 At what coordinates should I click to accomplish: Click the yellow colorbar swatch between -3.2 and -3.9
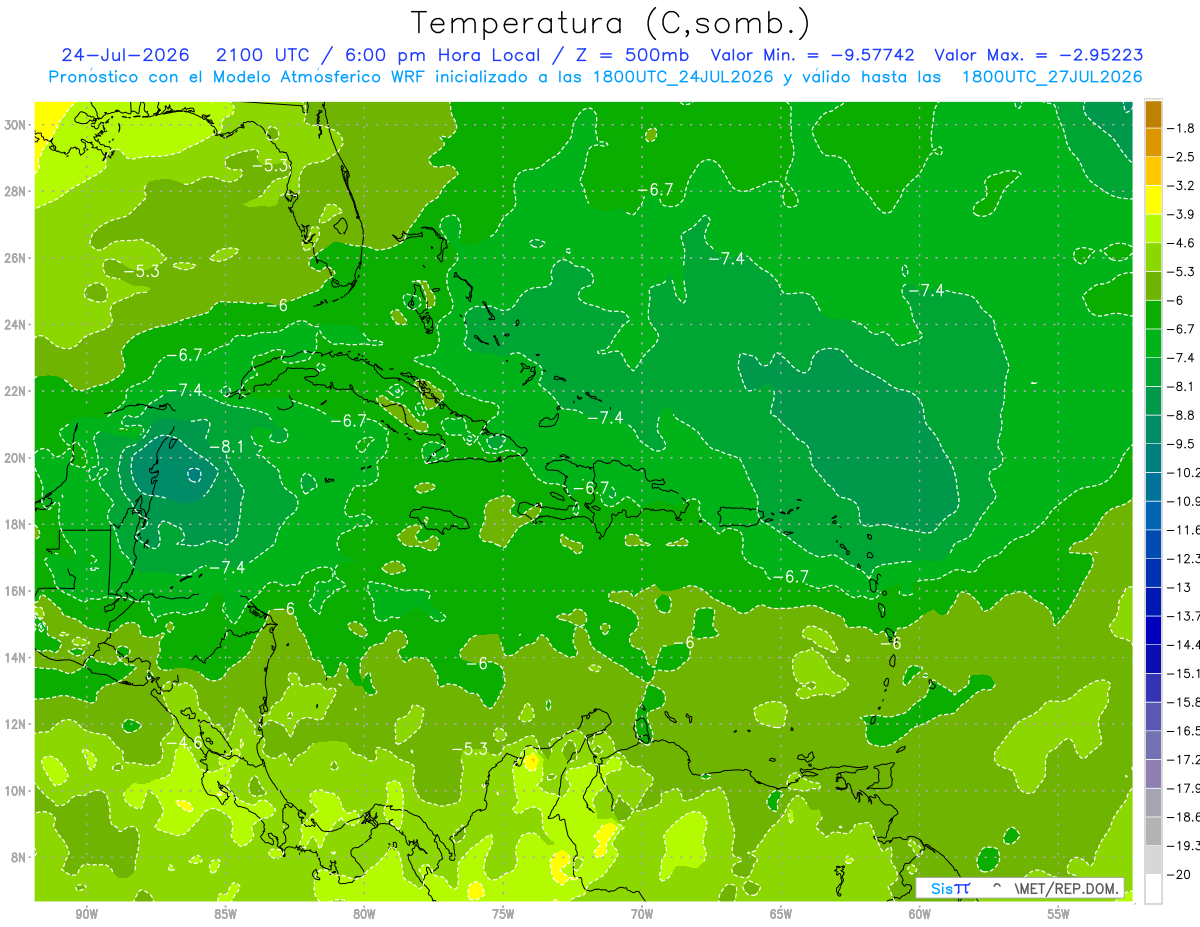[1153, 200]
